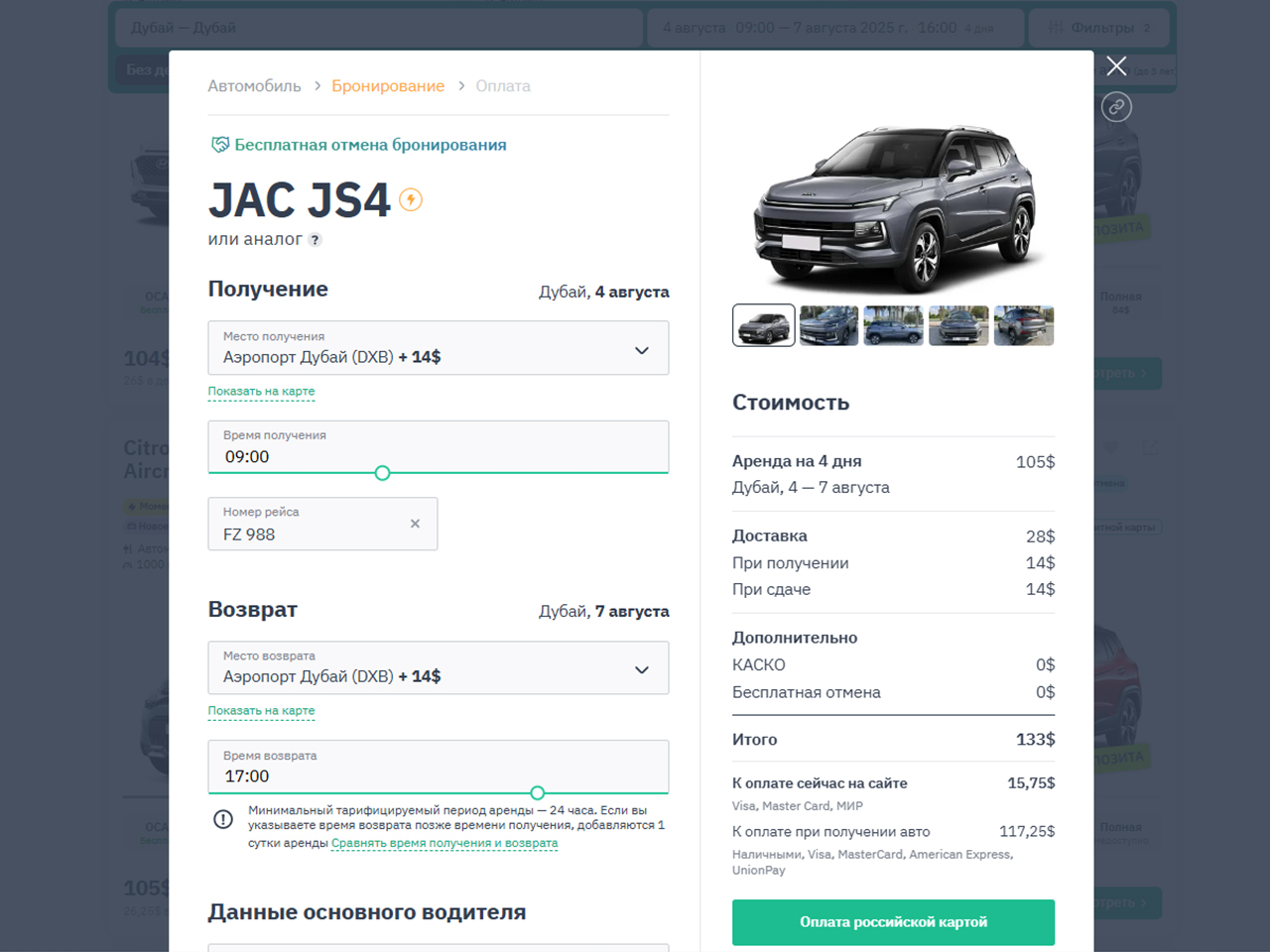Copy link via the chain icon
Viewport: 1270px width, 952px height.
[x=1116, y=106]
